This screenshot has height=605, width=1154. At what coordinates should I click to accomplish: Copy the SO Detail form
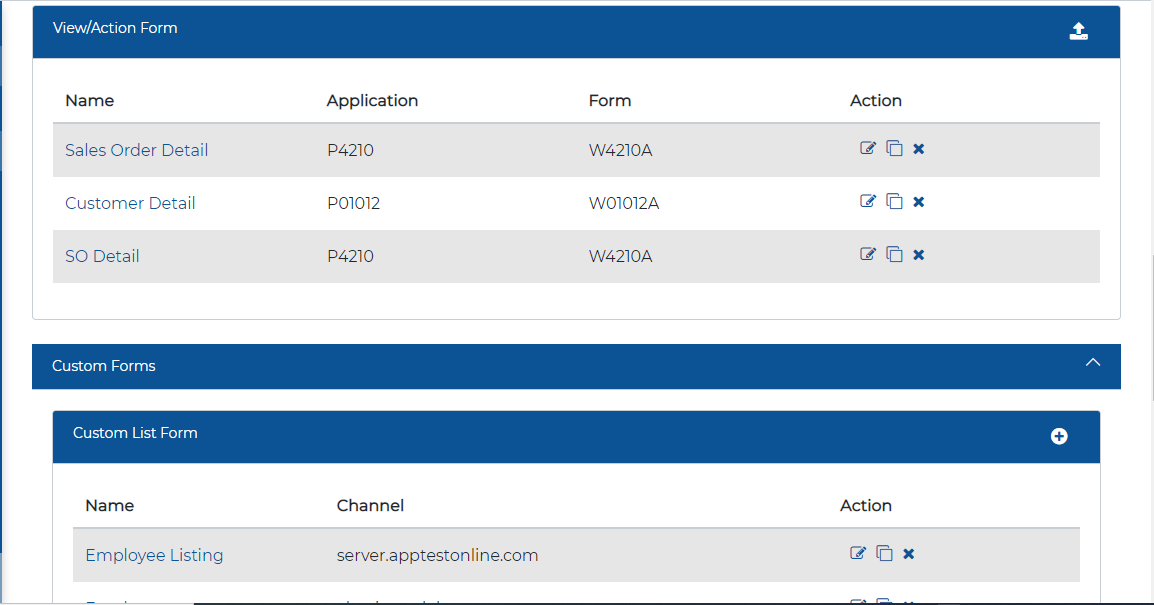coord(894,254)
